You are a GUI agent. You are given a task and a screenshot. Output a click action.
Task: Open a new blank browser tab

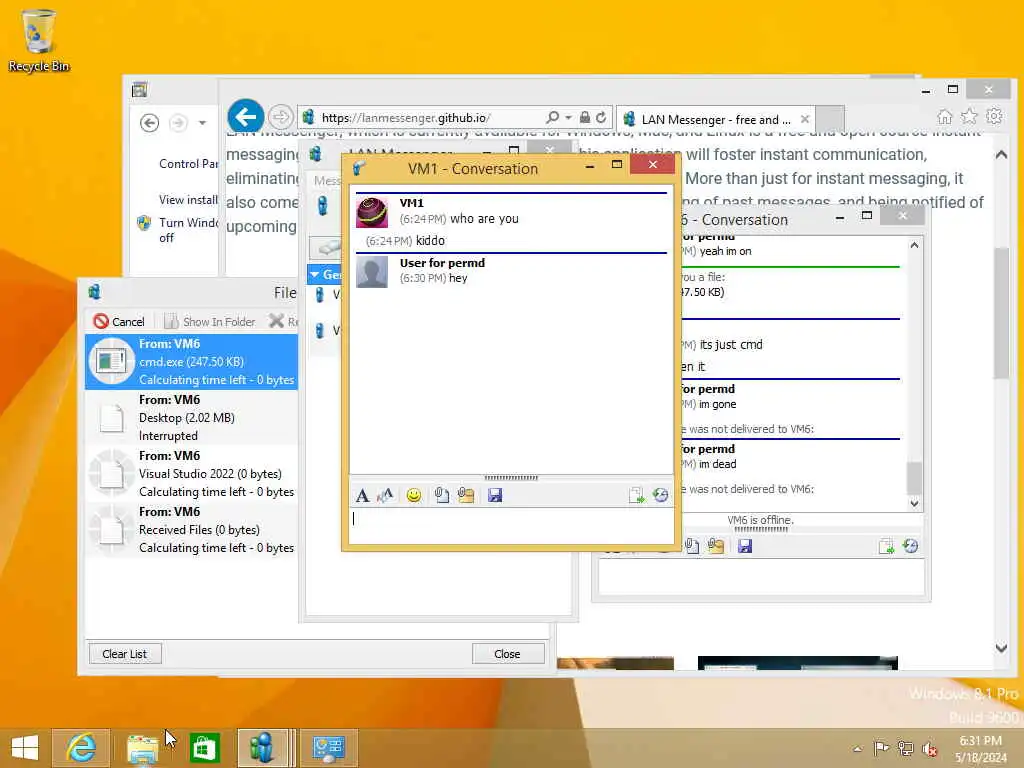(x=830, y=120)
